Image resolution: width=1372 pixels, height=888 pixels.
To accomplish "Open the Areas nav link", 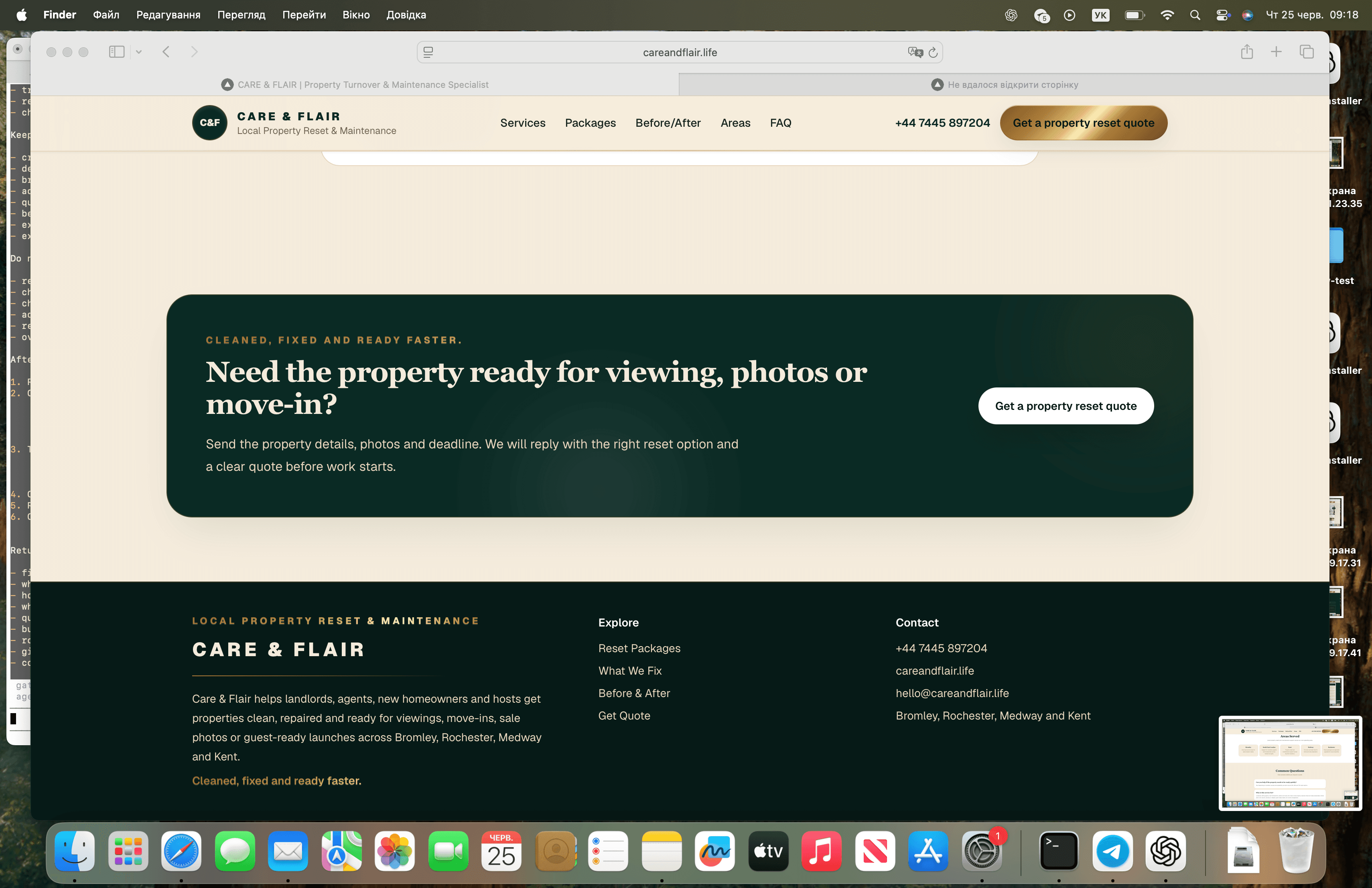I will click(x=736, y=123).
